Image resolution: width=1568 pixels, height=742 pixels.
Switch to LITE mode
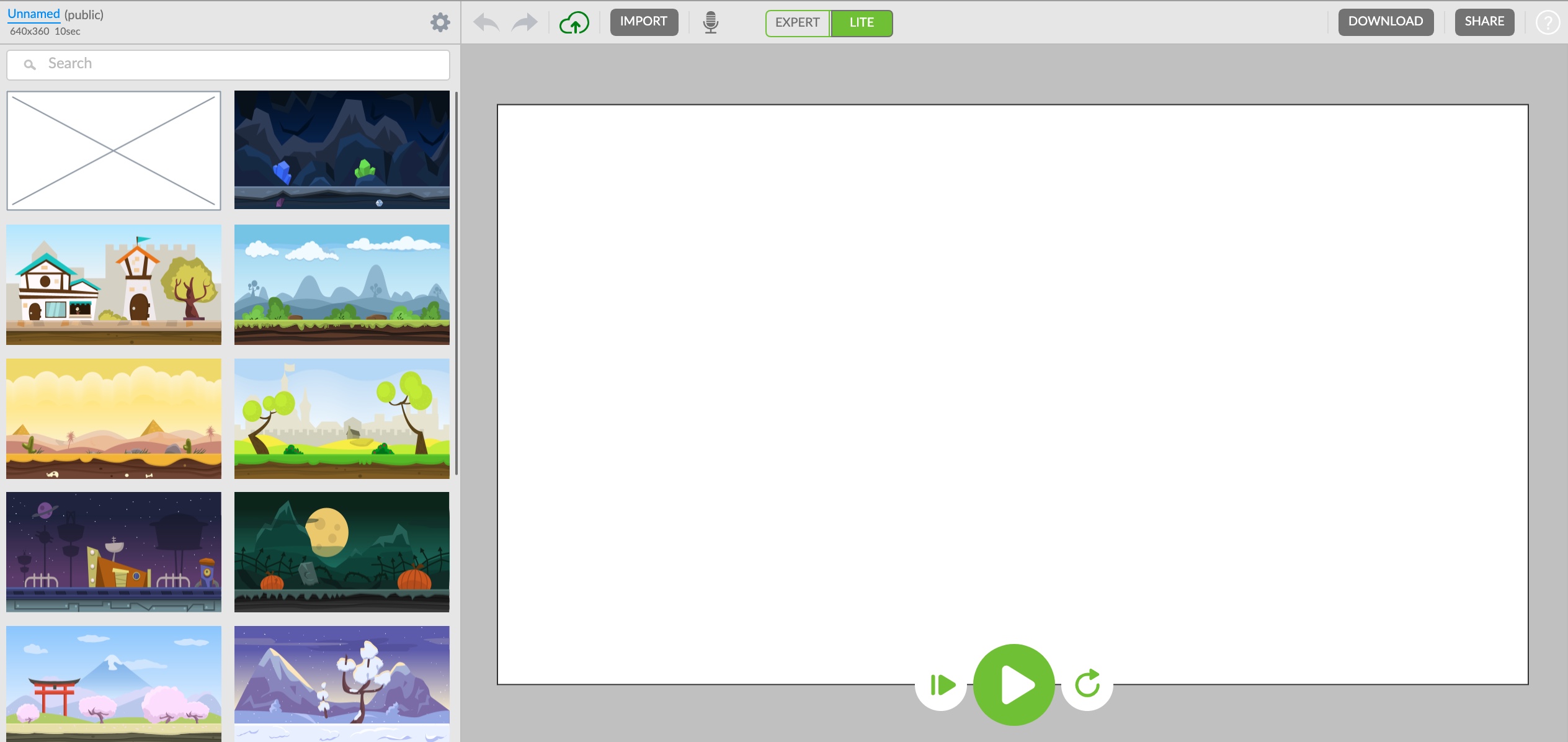tap(862, 23)
